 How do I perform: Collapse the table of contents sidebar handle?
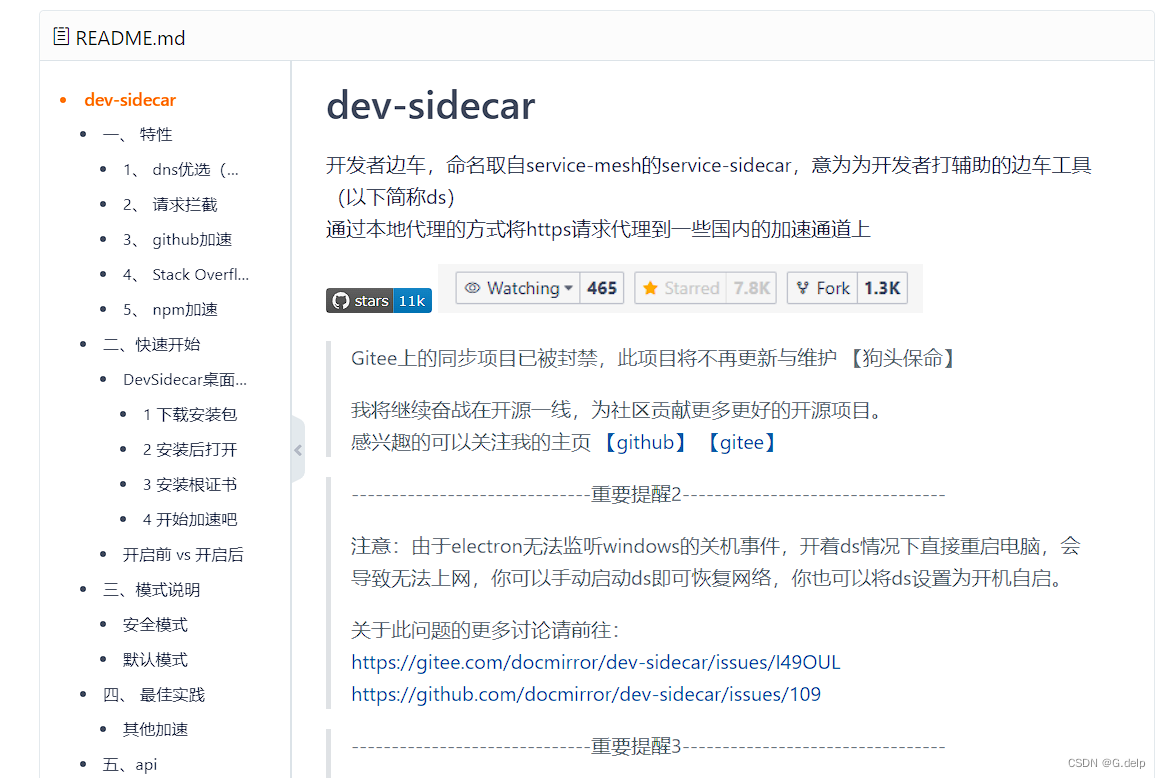point(298,449)
